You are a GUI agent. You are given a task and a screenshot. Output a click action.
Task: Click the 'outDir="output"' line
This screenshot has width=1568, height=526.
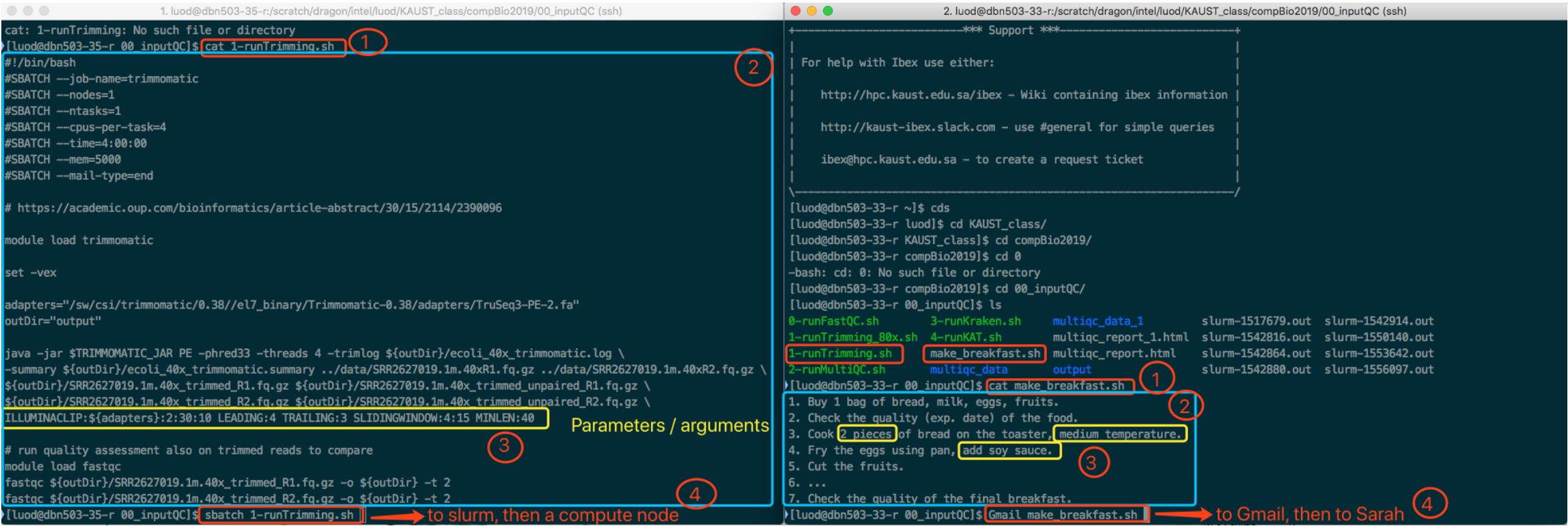53,321
